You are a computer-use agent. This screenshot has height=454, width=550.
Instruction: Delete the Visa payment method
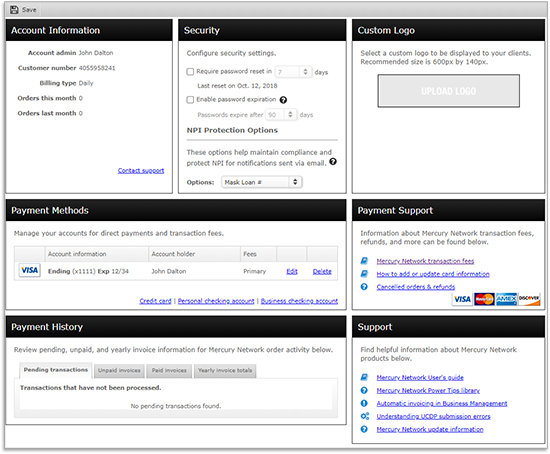click(322, 272)
